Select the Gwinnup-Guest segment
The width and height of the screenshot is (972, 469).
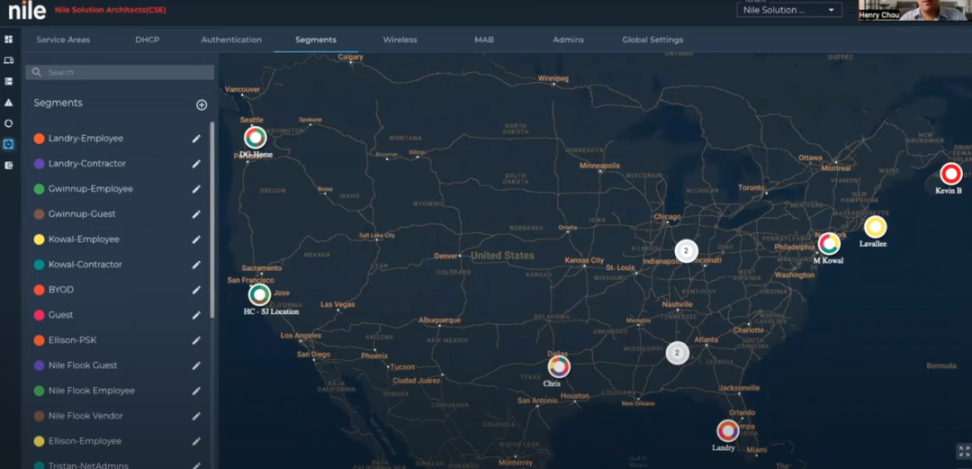82,214
